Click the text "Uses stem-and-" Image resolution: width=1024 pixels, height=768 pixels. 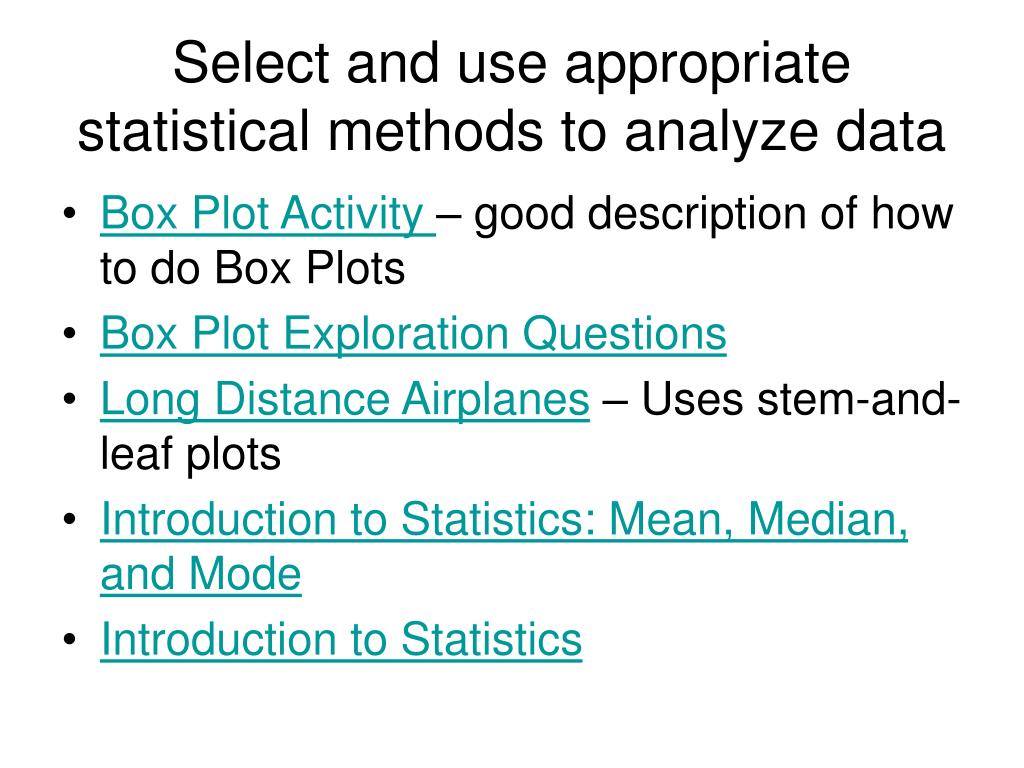coord(801,398)
